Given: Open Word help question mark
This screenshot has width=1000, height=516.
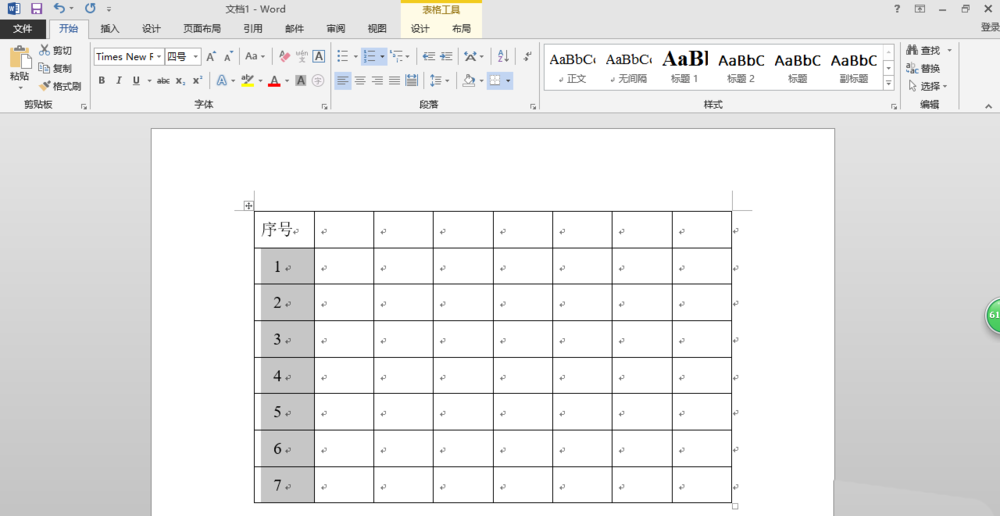Looking at the screenshot, I should coord(897,9).
